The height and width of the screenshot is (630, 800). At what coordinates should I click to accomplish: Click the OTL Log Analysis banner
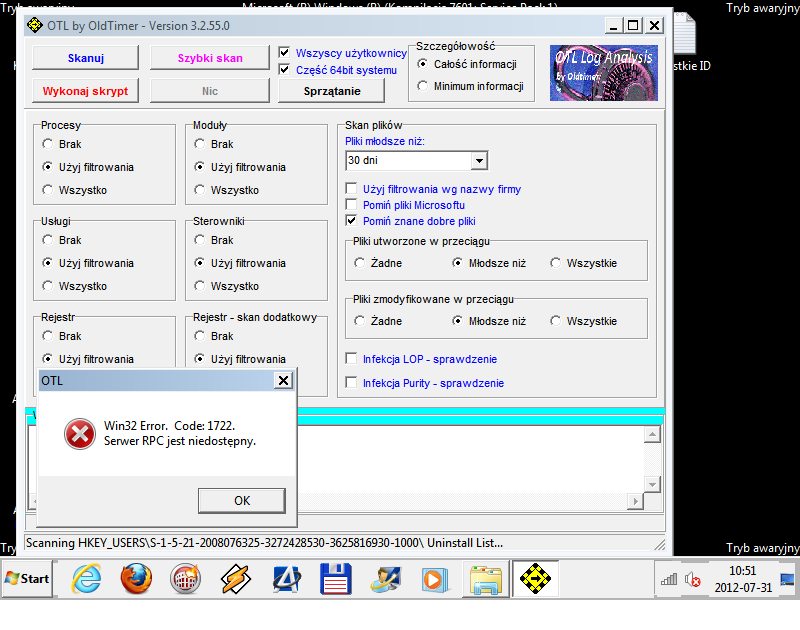tap(604, 73)
